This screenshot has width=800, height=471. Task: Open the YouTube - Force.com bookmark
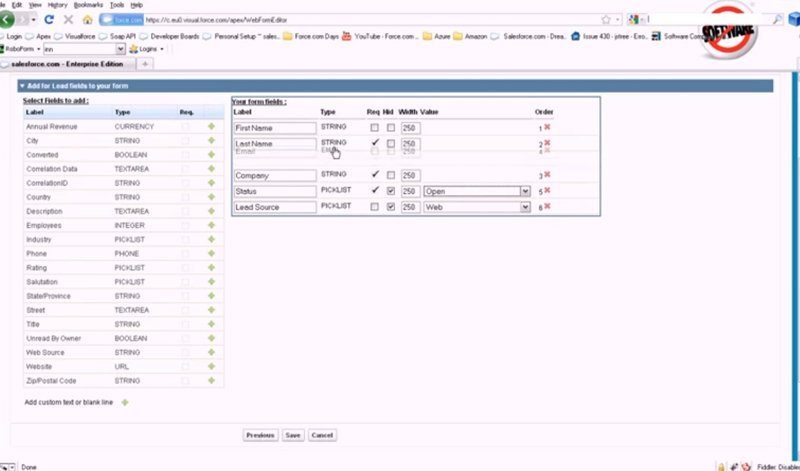[x=380, y=36]
